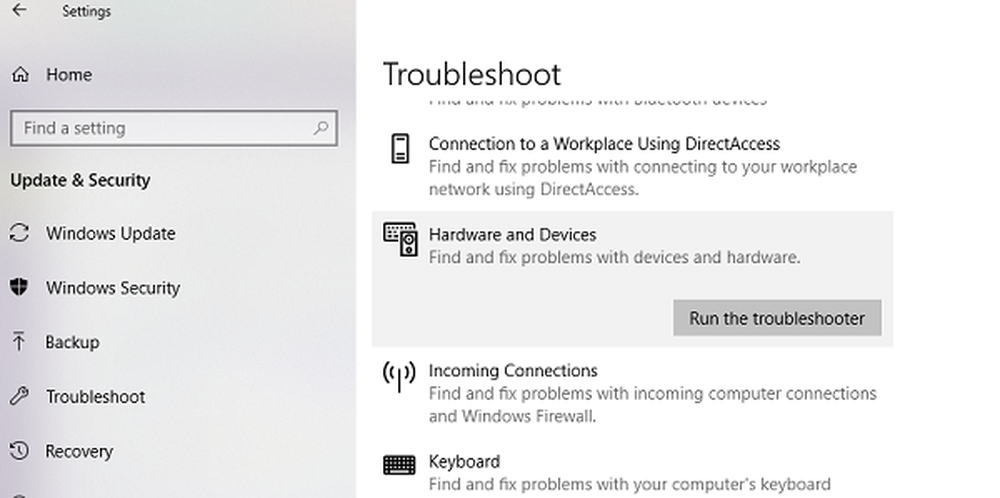Click the search magnifier icon
This screenshot has width=1000, height=498.
coord(321,128)
